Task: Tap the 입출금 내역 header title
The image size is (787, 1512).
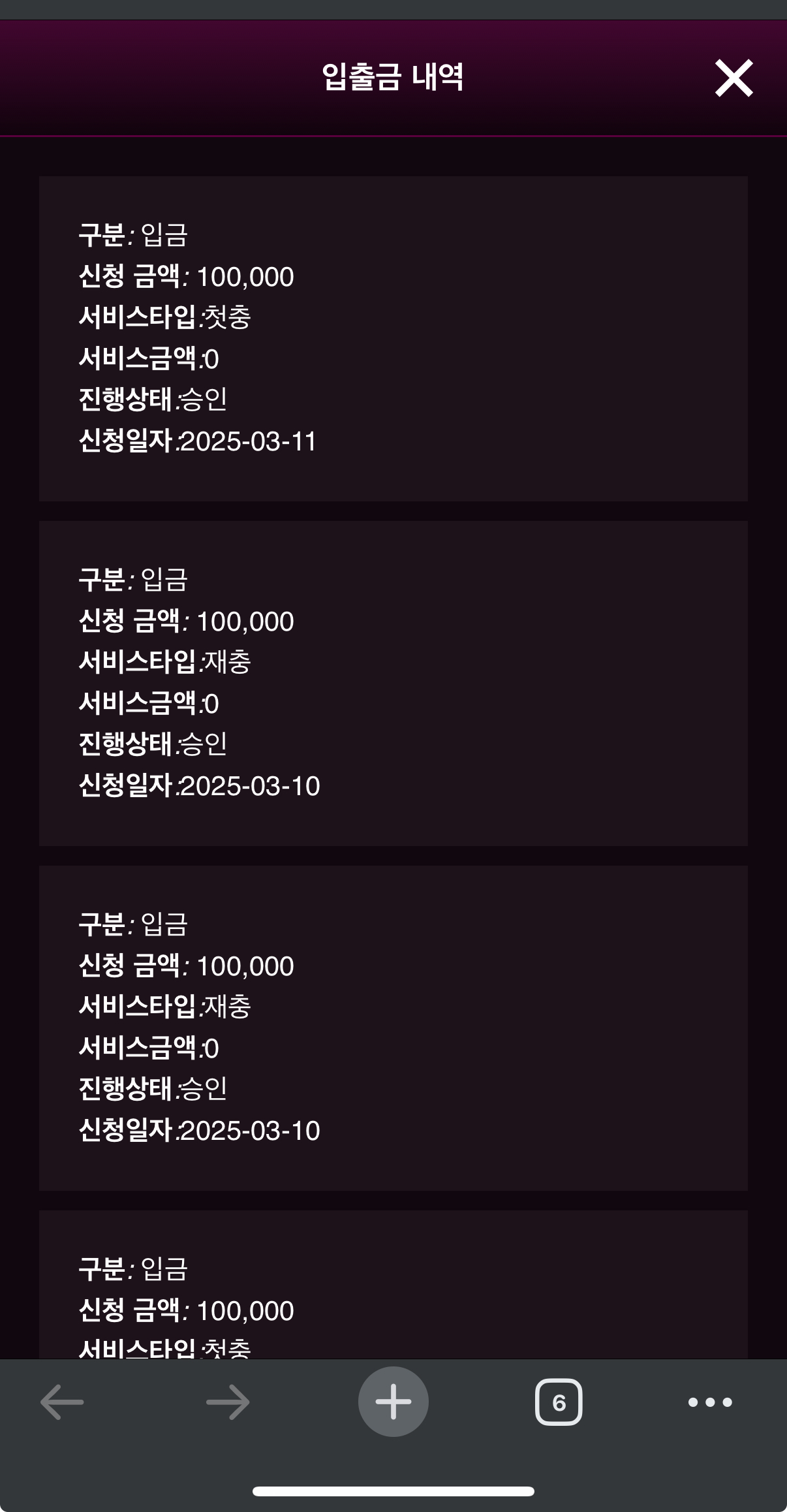Action: 393,77
